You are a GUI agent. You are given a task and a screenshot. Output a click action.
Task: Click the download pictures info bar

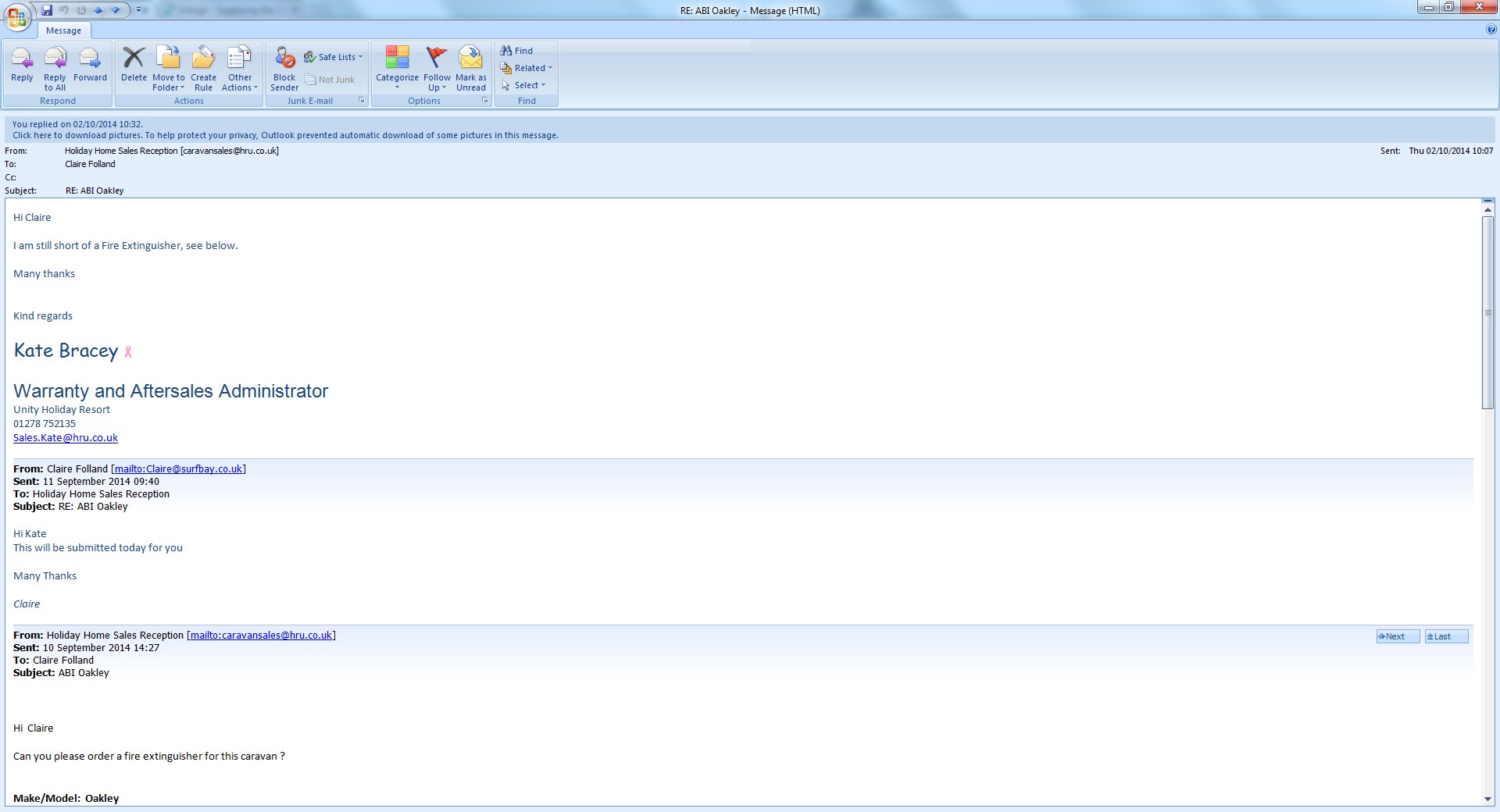(x=285, y=135)
